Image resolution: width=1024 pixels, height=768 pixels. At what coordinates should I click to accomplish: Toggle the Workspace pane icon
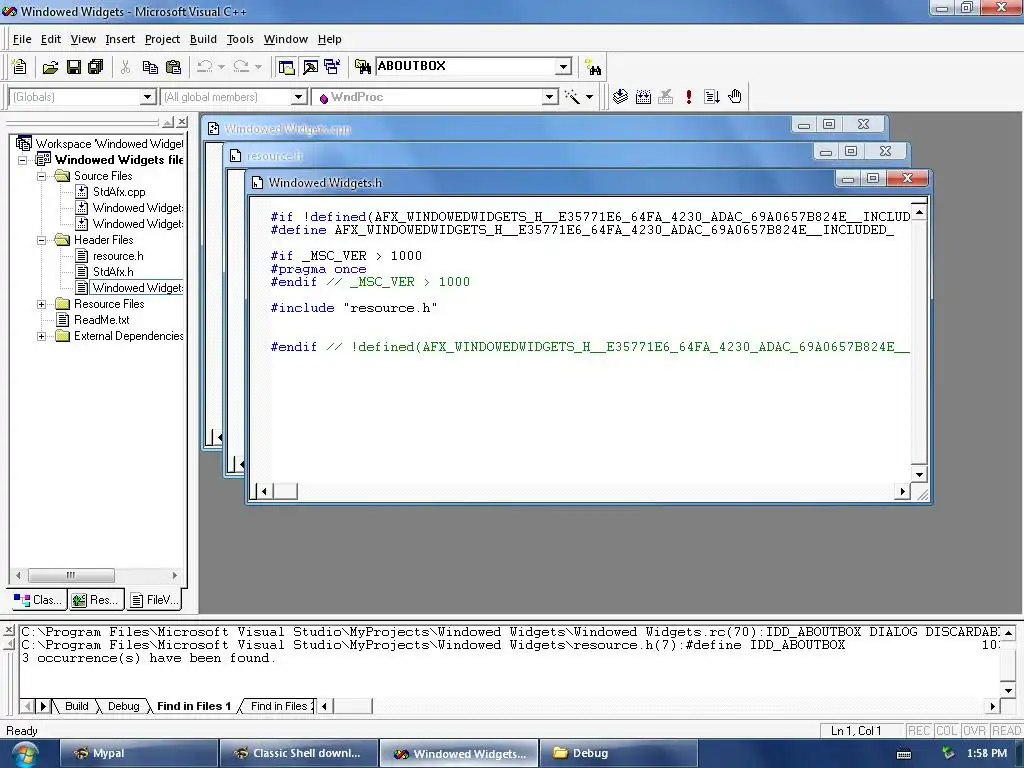[x=286, y=67]
